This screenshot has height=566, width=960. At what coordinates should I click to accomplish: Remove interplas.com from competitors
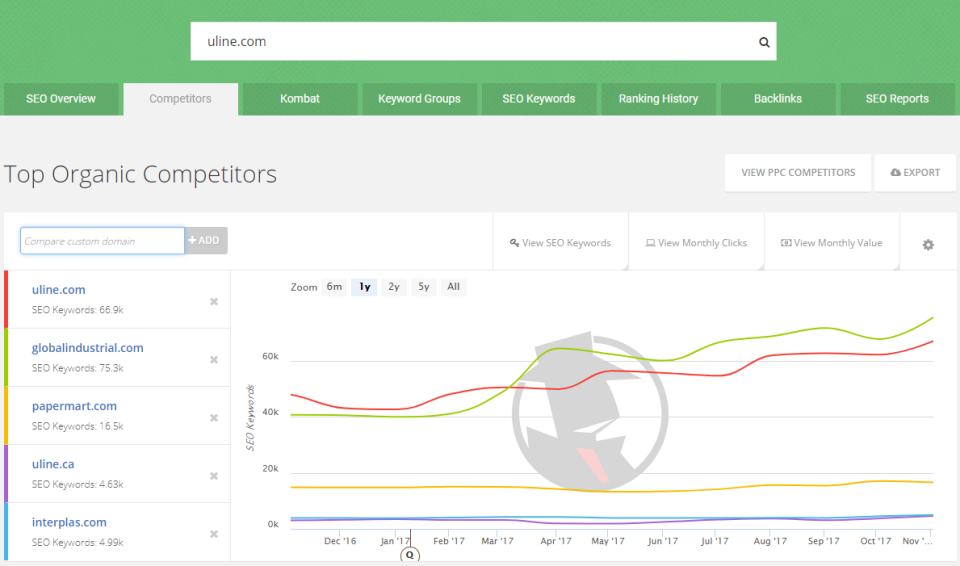[x=214, y=534]
